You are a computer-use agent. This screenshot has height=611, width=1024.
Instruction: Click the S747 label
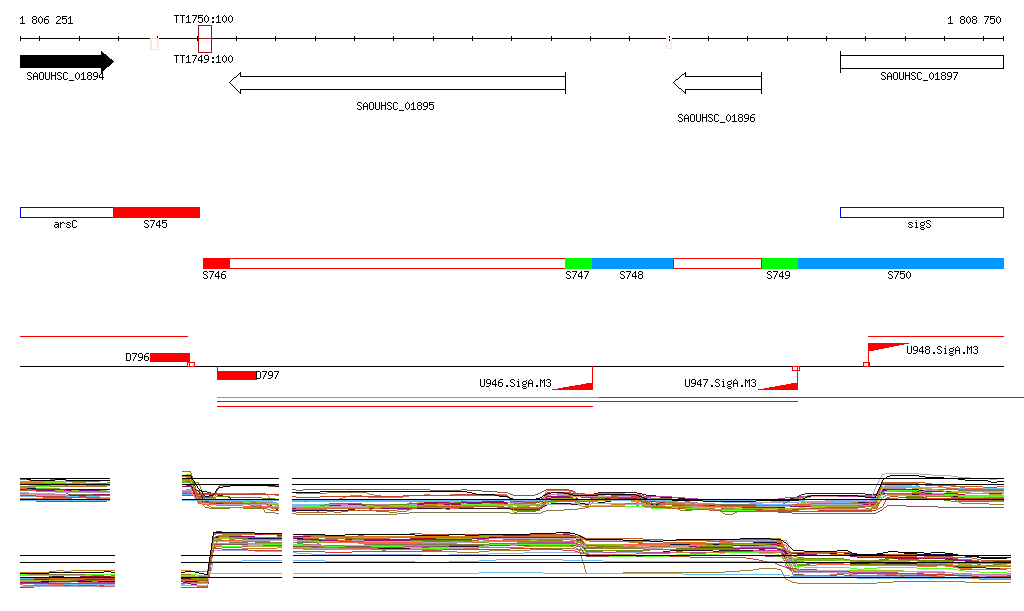[577, 275]
